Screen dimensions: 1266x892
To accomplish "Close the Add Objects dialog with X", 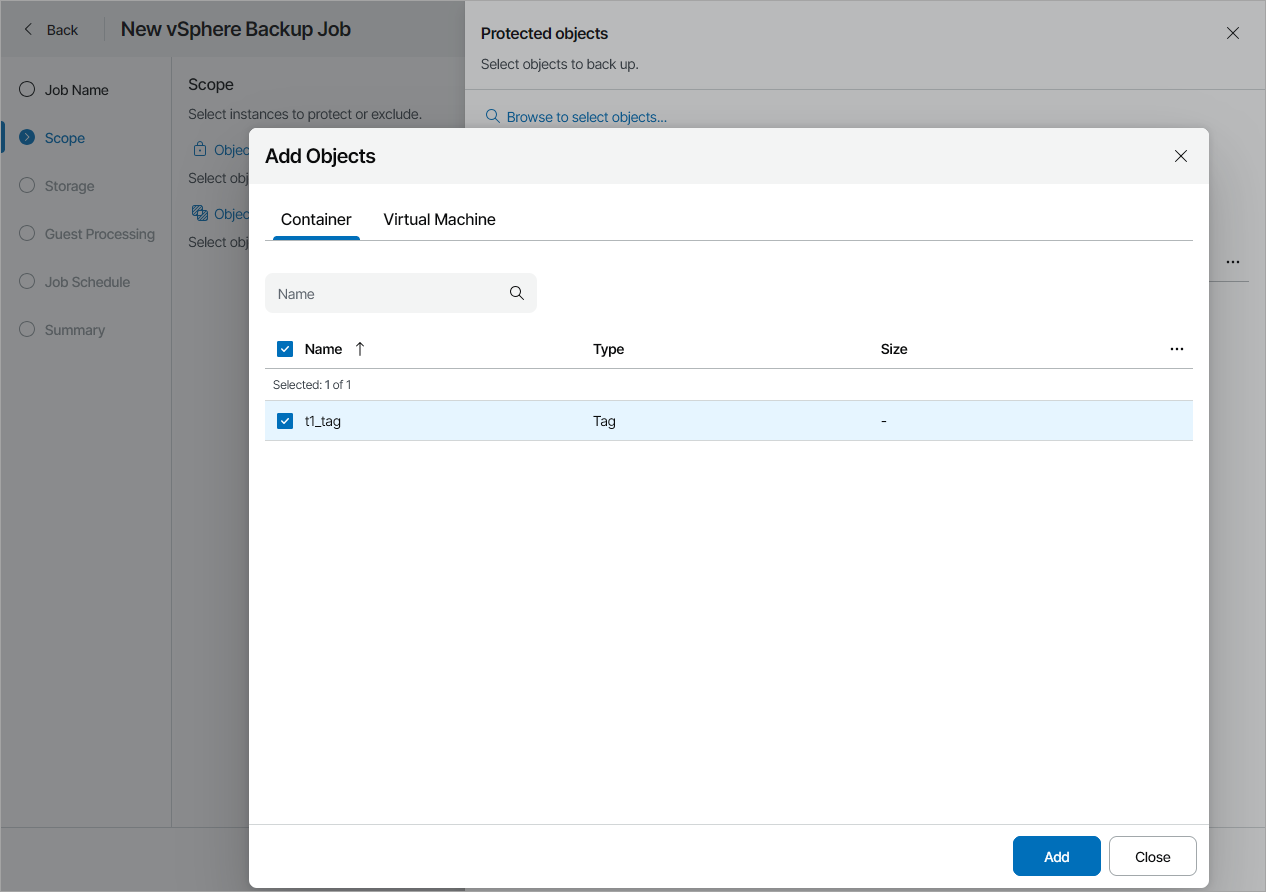I will [x=1181, y=156].
